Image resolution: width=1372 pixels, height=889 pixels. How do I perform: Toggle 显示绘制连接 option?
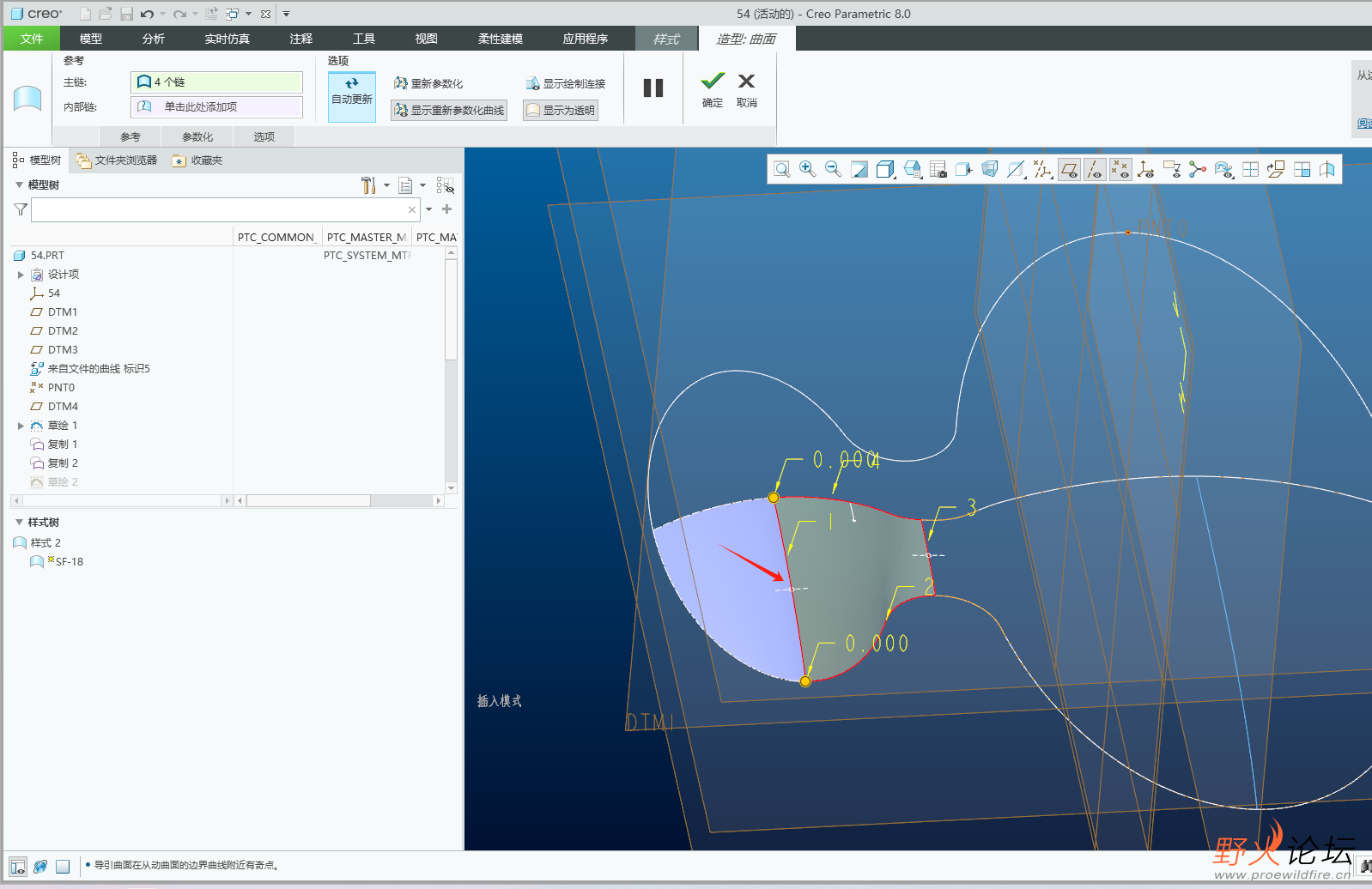[566, 83]
